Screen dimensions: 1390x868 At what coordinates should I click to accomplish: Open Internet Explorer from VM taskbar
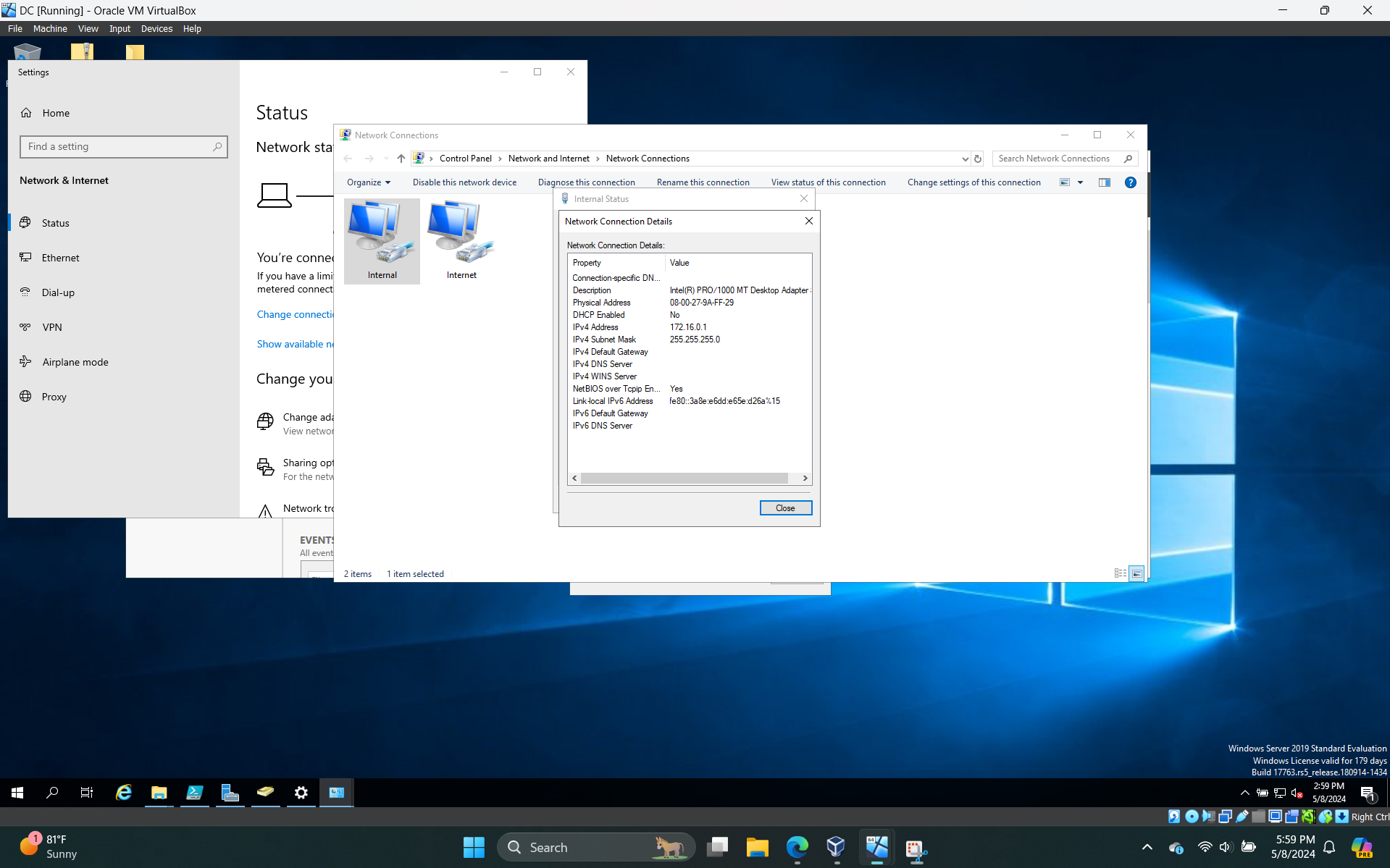click(124, 793)
